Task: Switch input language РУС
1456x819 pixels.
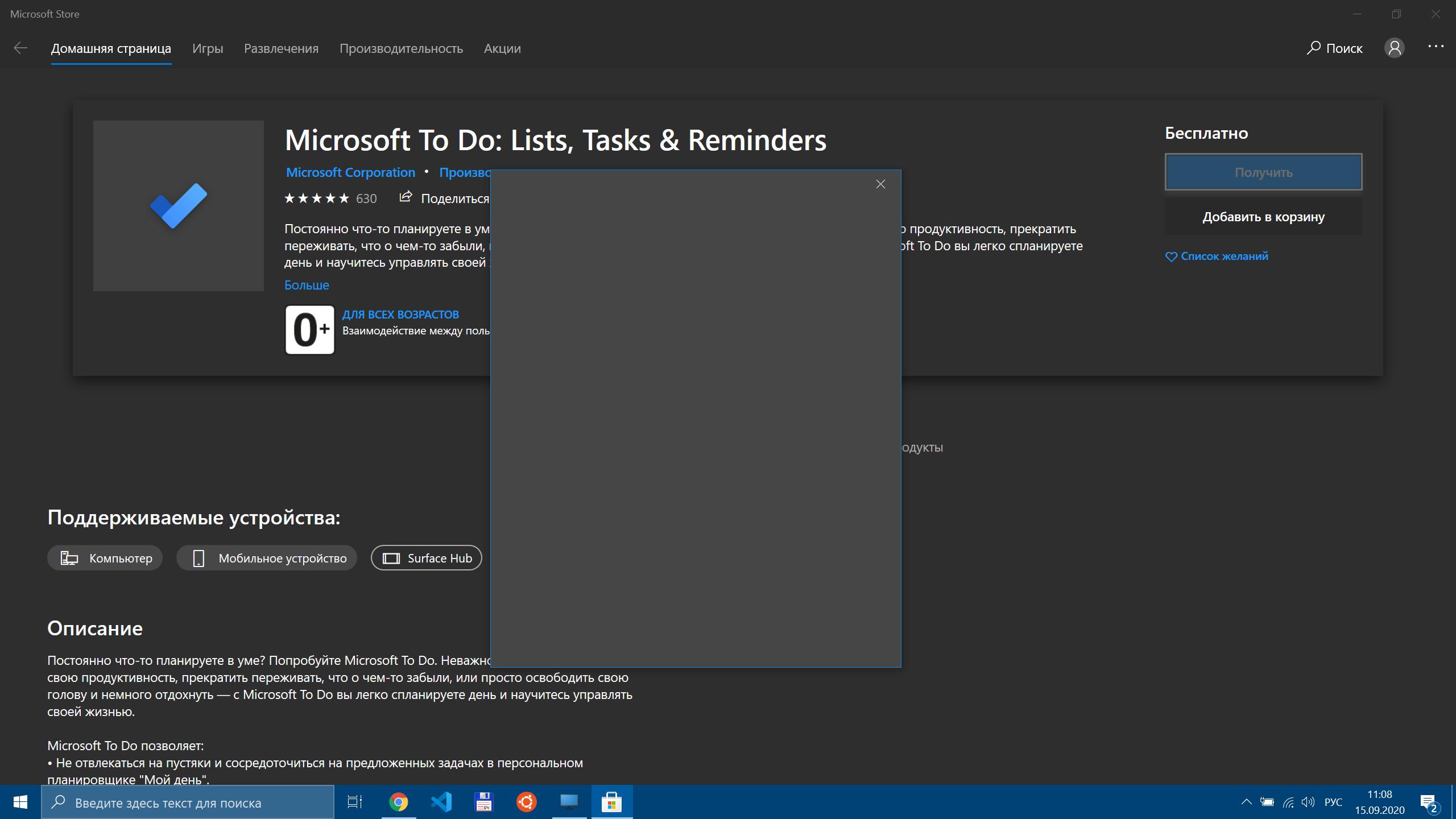Action: (x=1333, y=803)
